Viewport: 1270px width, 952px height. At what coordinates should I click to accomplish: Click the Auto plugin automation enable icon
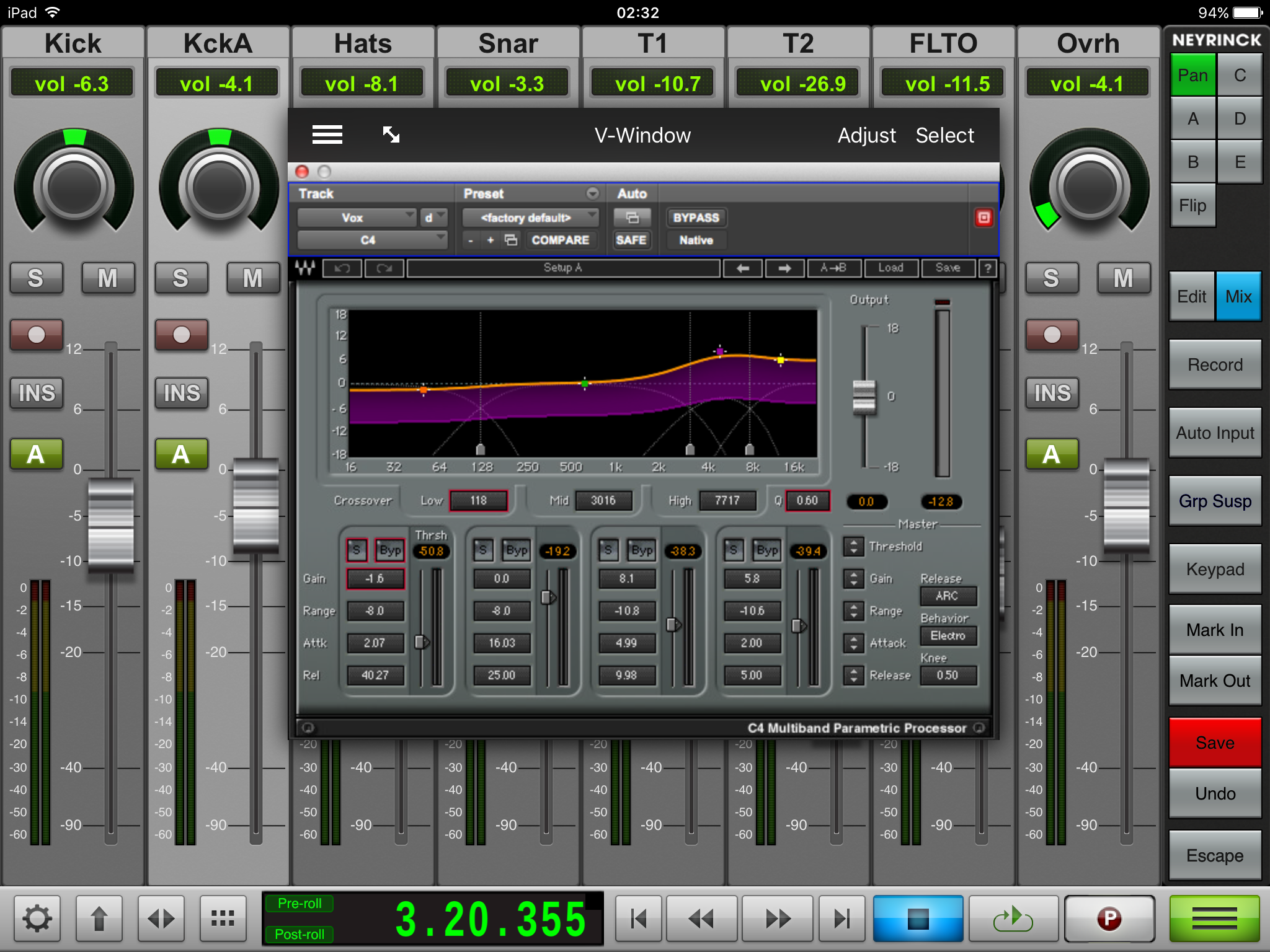(x=632, y=218)
